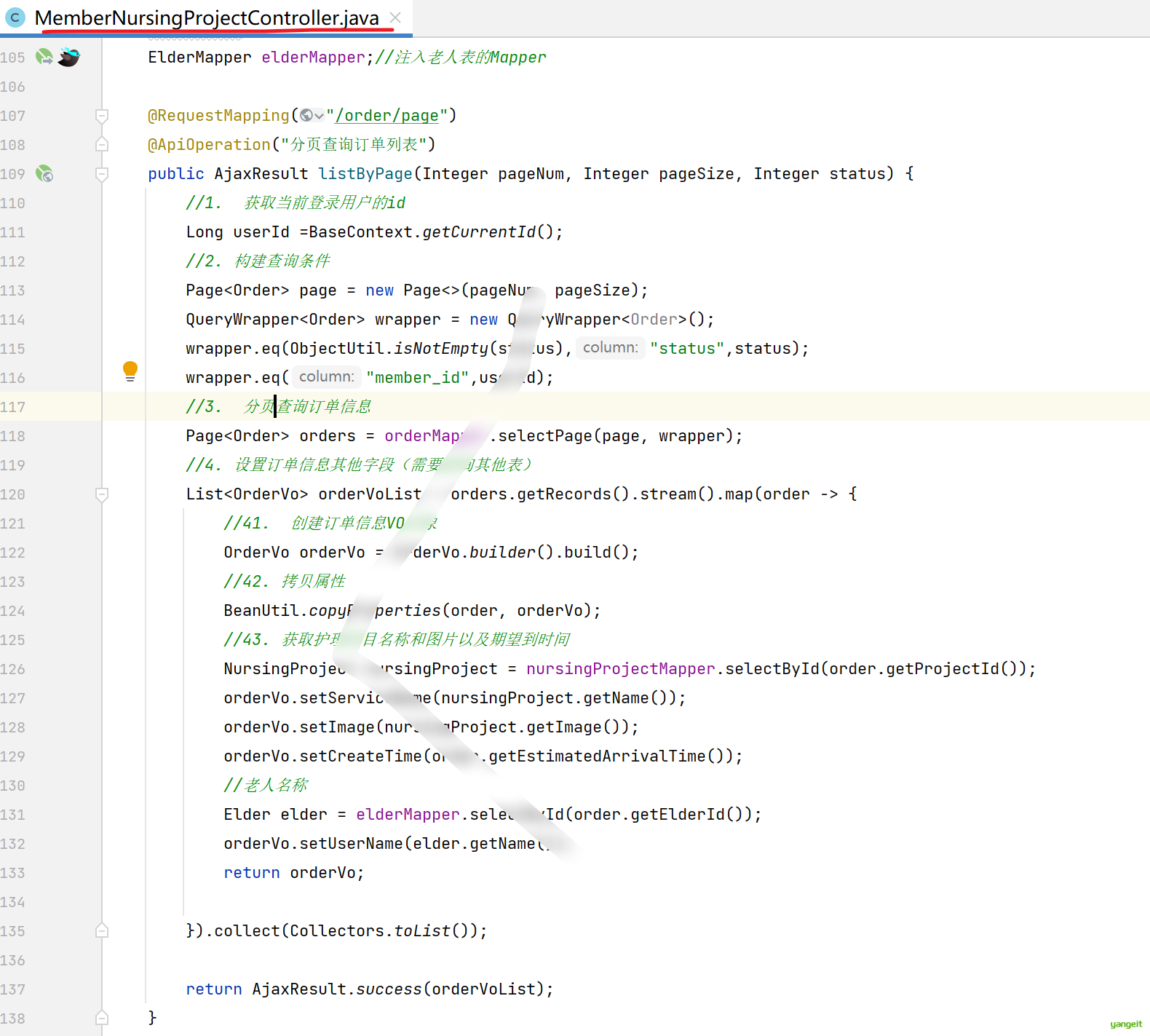Click the @RequestMapping annotation
This screenshot has width=1150, height=1036.
tap(218, 115)
